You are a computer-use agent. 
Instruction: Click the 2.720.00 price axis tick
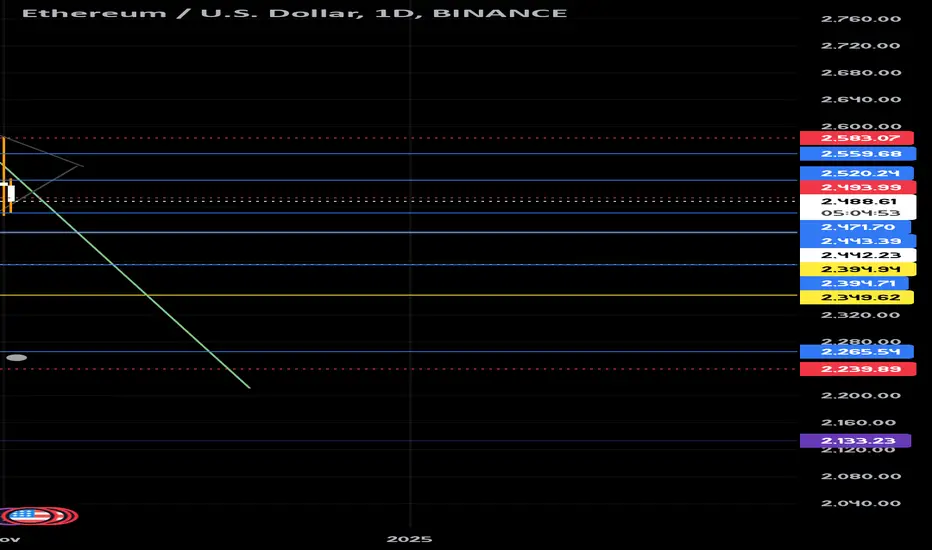(861, 46)
